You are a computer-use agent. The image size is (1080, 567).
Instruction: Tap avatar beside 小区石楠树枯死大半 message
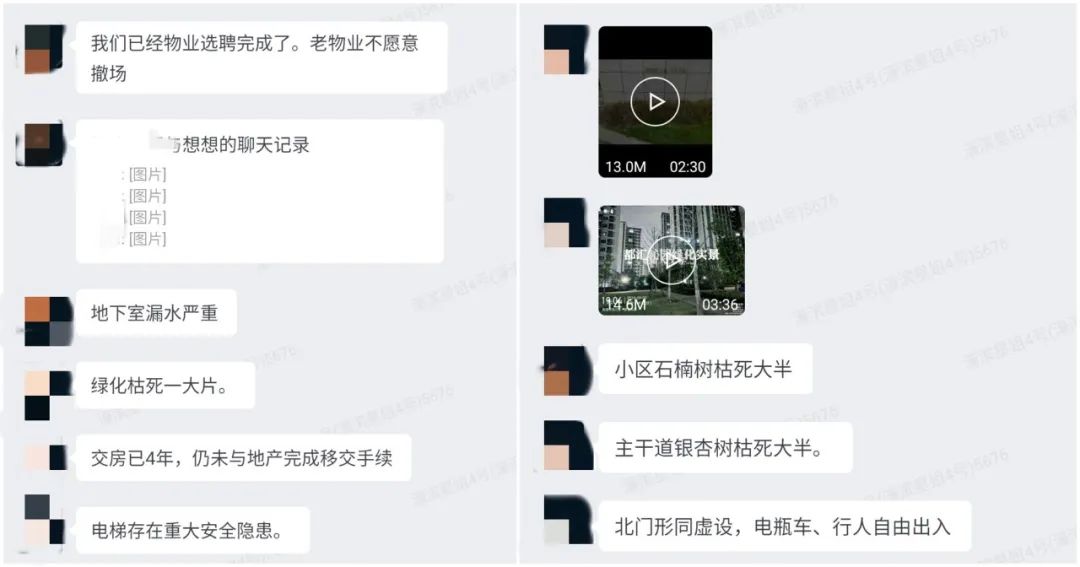[568, 371]
